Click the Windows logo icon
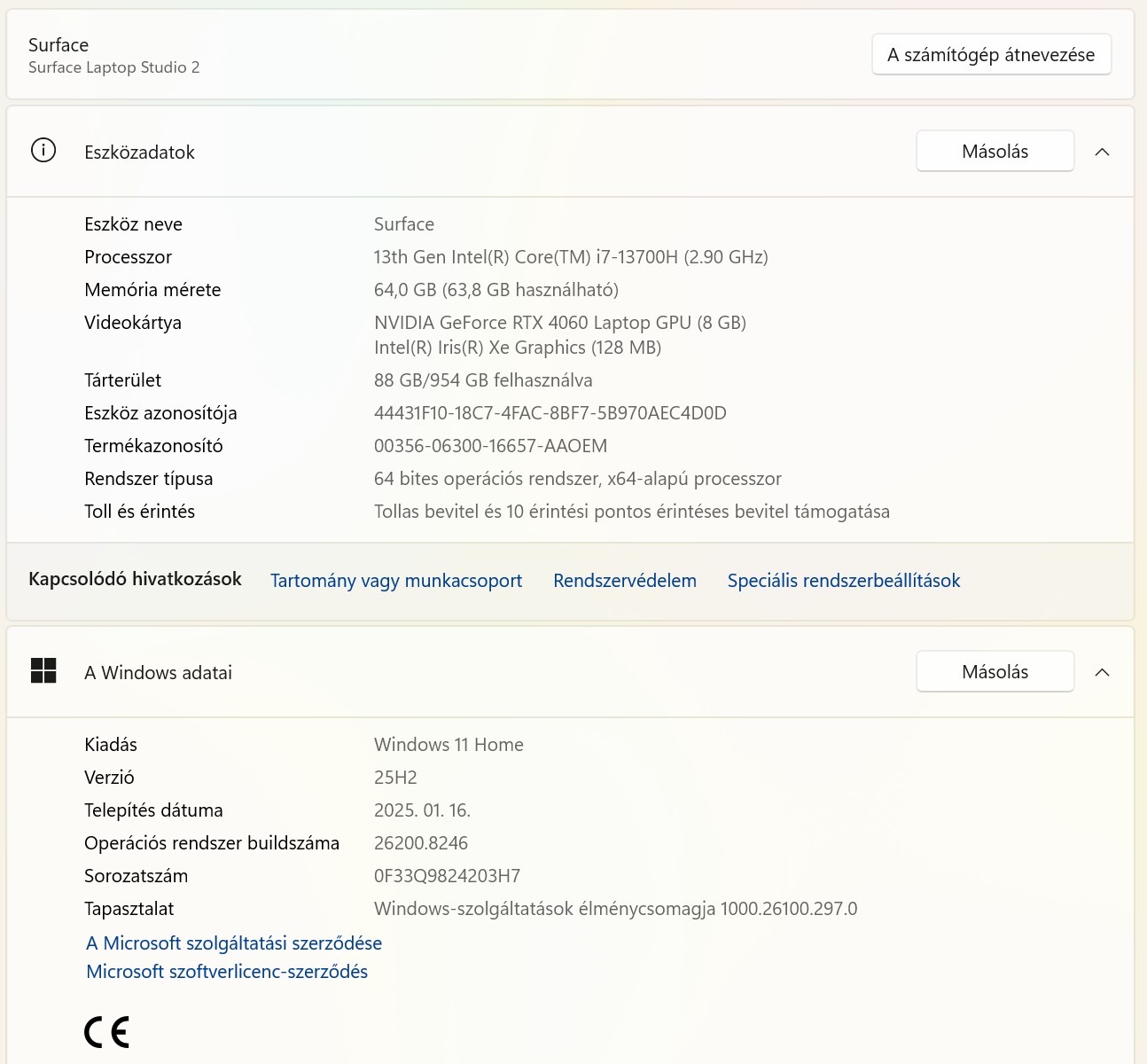Image resolution: width=1147 pixels, height=1064 pixels. click(x=43, y=671)
